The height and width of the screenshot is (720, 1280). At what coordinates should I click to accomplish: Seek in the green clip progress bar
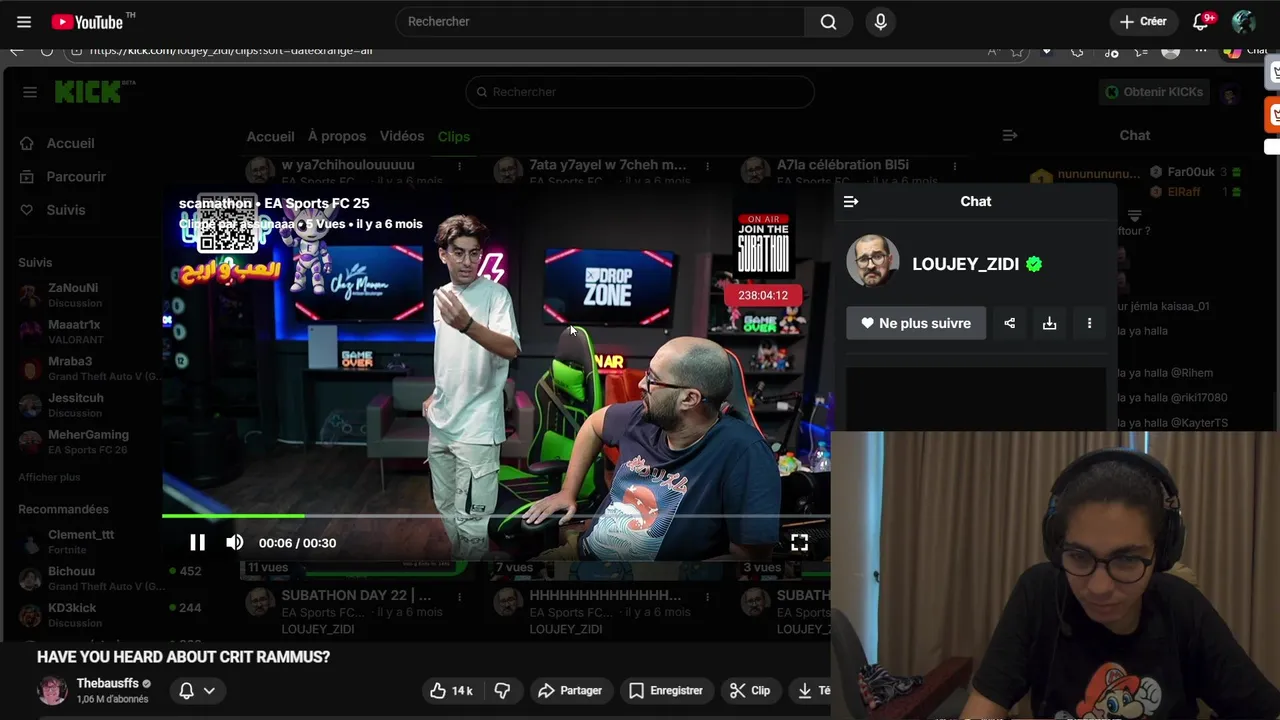496,516
